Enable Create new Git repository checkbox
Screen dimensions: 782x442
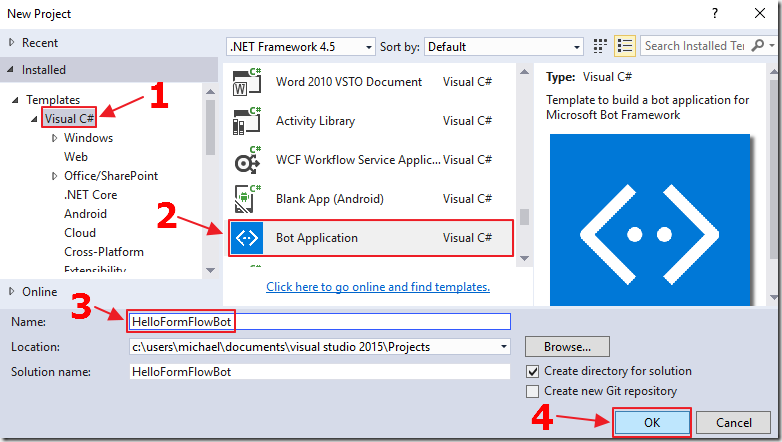(533, 392)
